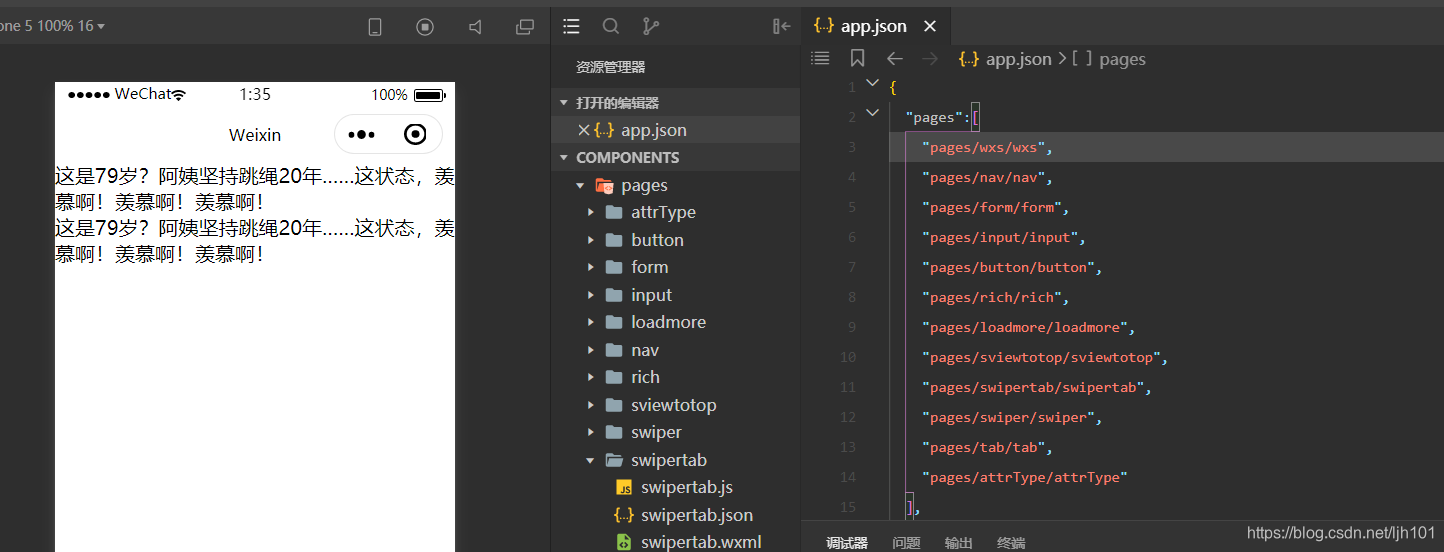Expand the swiper folder
This screenshot has height=552, width=1444.
pos(591,432)
